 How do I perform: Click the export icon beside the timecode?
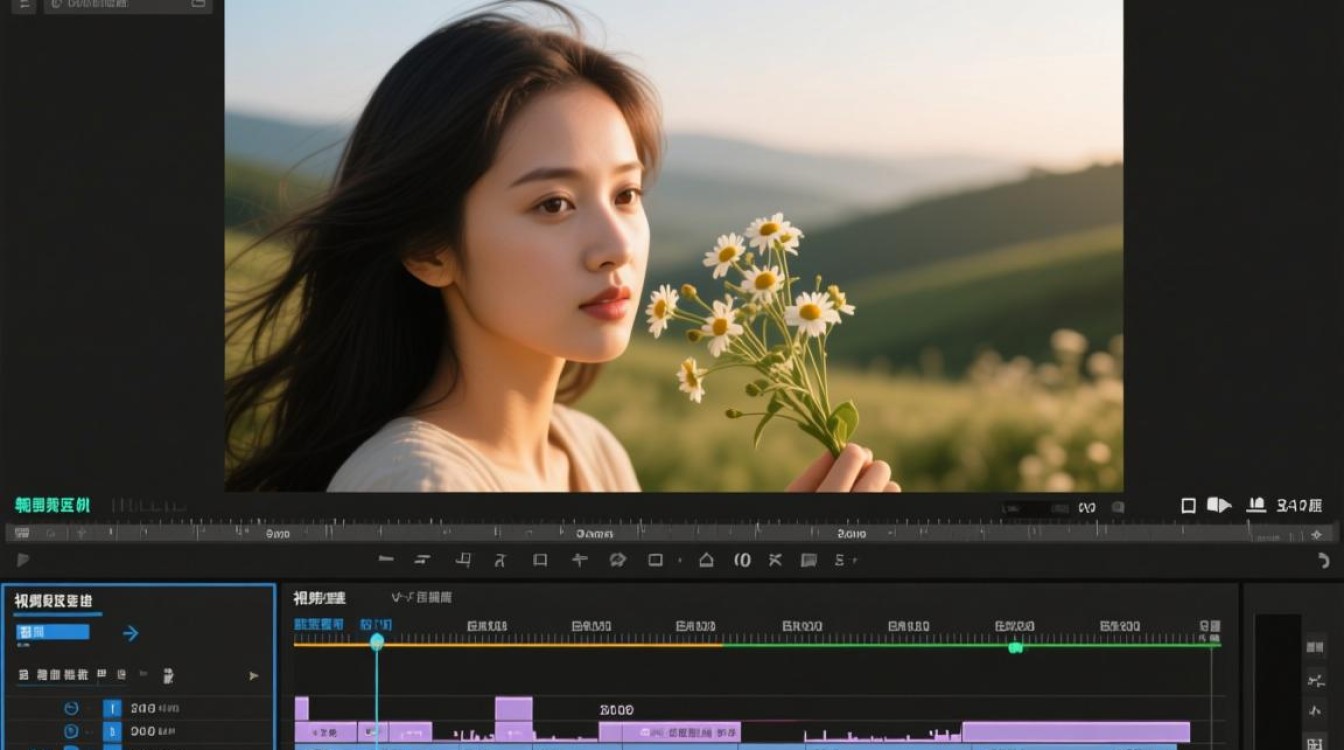pyautogui.click(x=1257, y=506)
